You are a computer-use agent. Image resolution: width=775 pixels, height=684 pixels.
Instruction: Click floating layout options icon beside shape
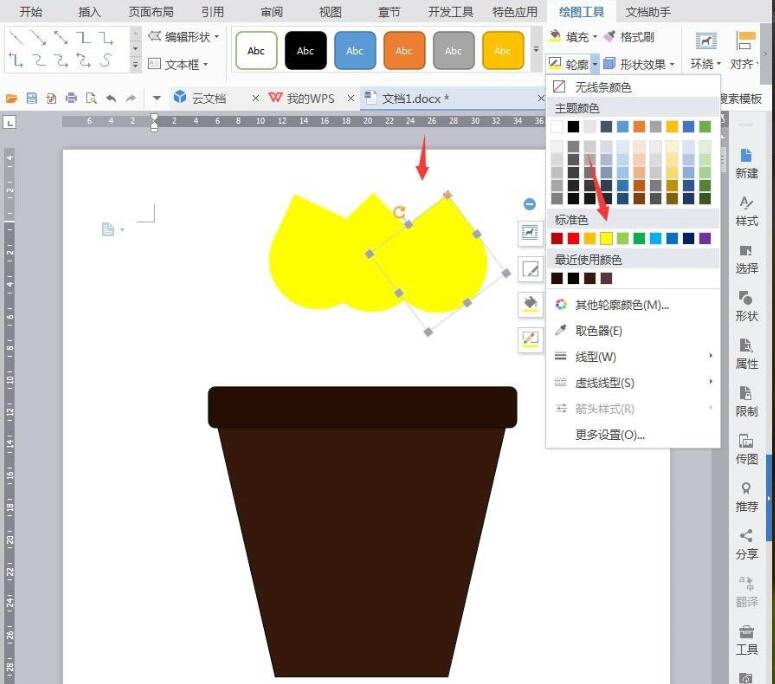tap(530, 233)
